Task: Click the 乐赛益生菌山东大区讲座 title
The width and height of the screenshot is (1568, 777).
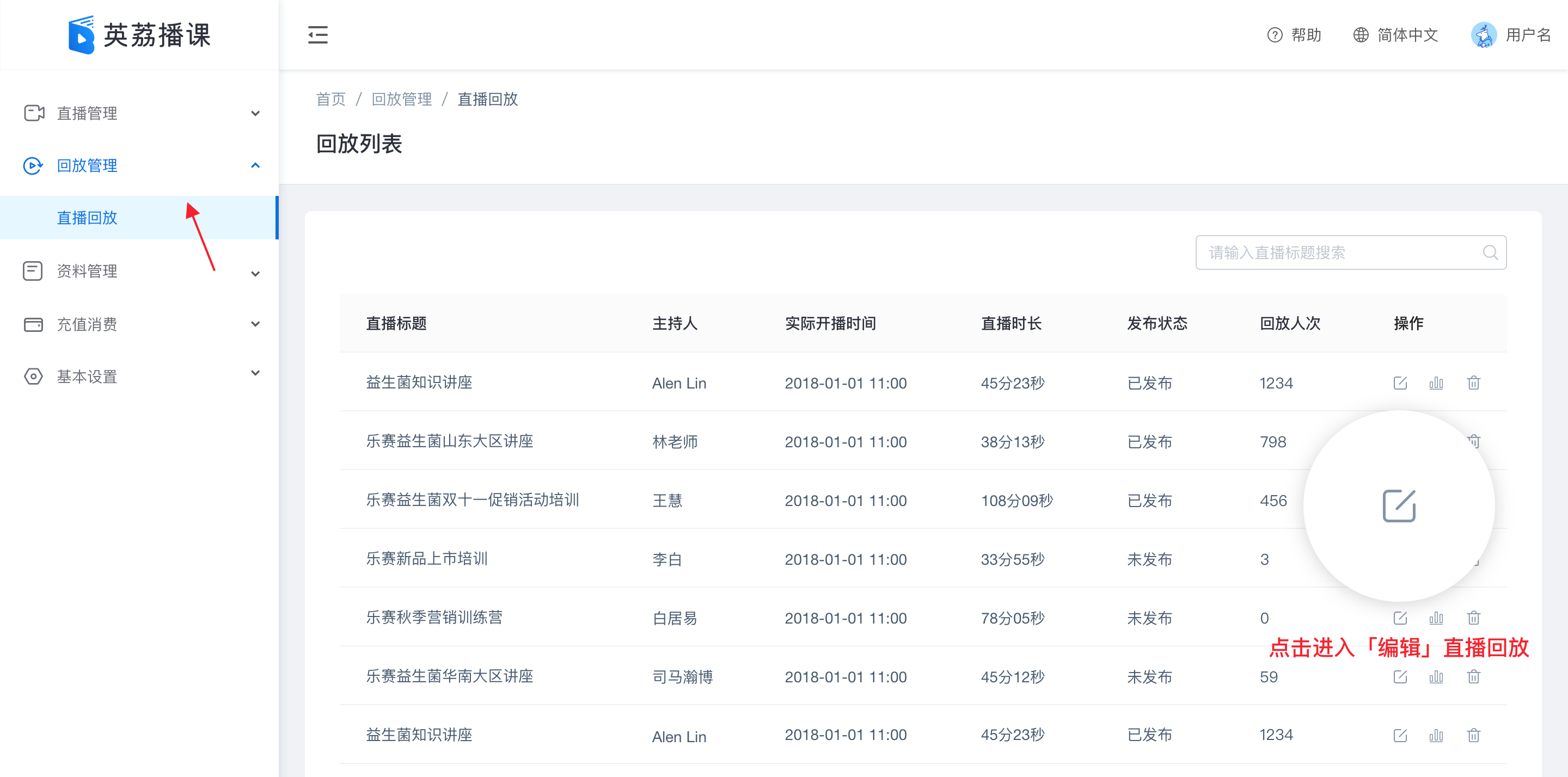Action: pyautogui.click(x=449, y=441)
